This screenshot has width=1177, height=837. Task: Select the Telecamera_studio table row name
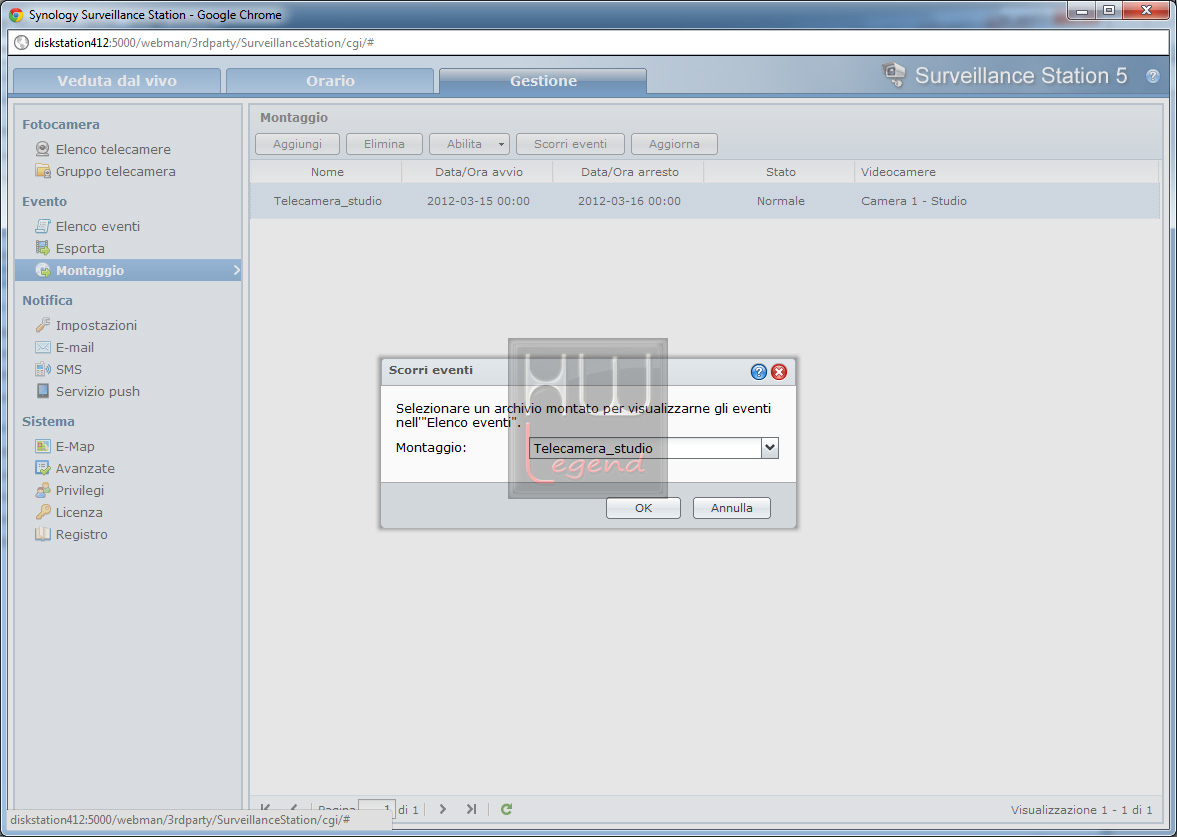coord(327,201)
